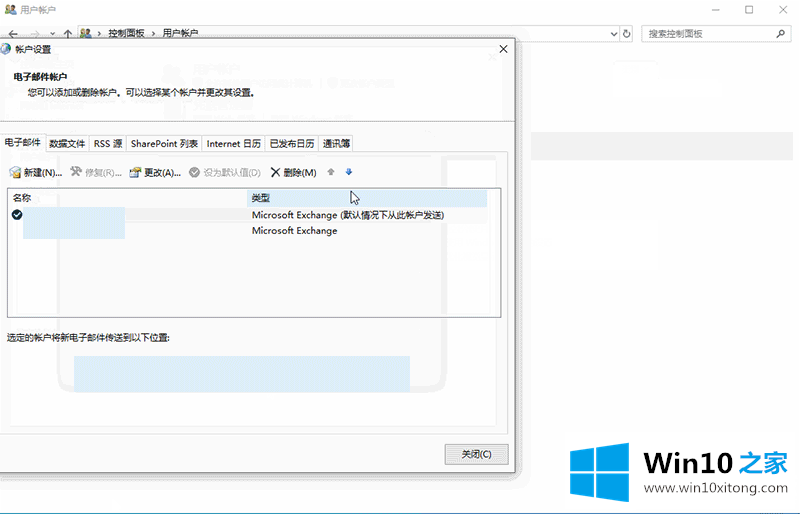The height and width of the screenshot is (514, 800).
Task: Move account down with the blue down arrow
Action: [349, 172]
